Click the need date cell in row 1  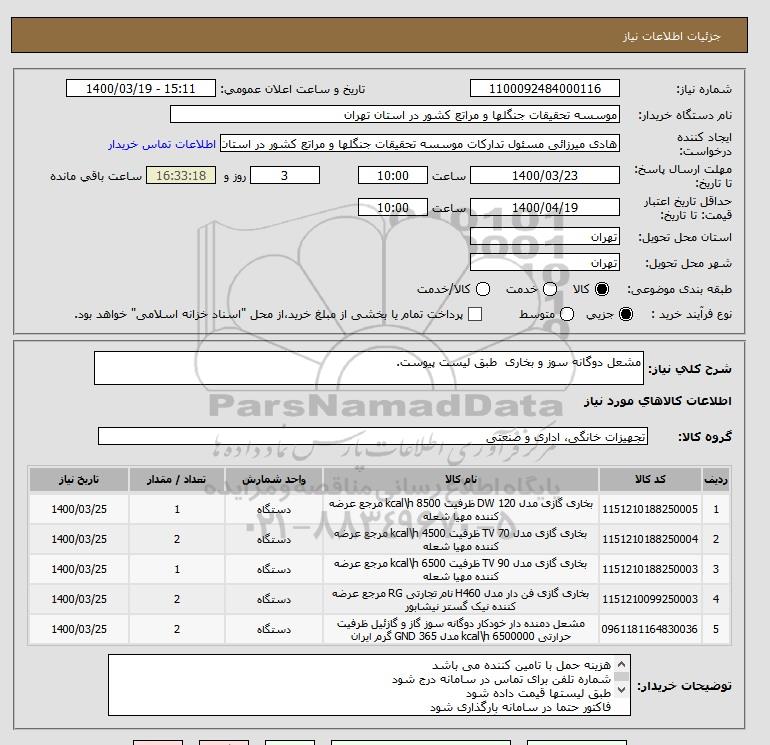pos(79,509)
